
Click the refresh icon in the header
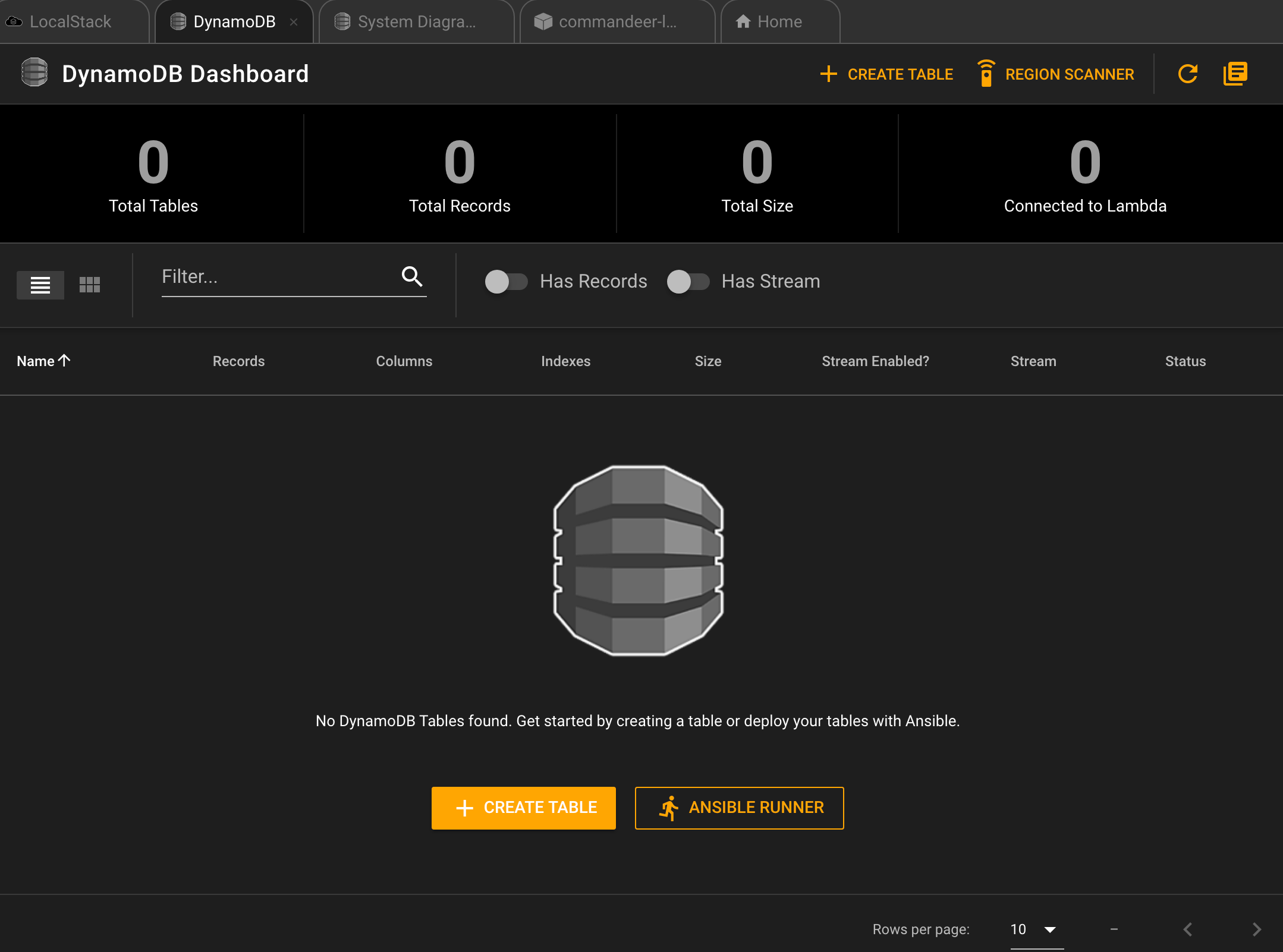point(1187,74)
